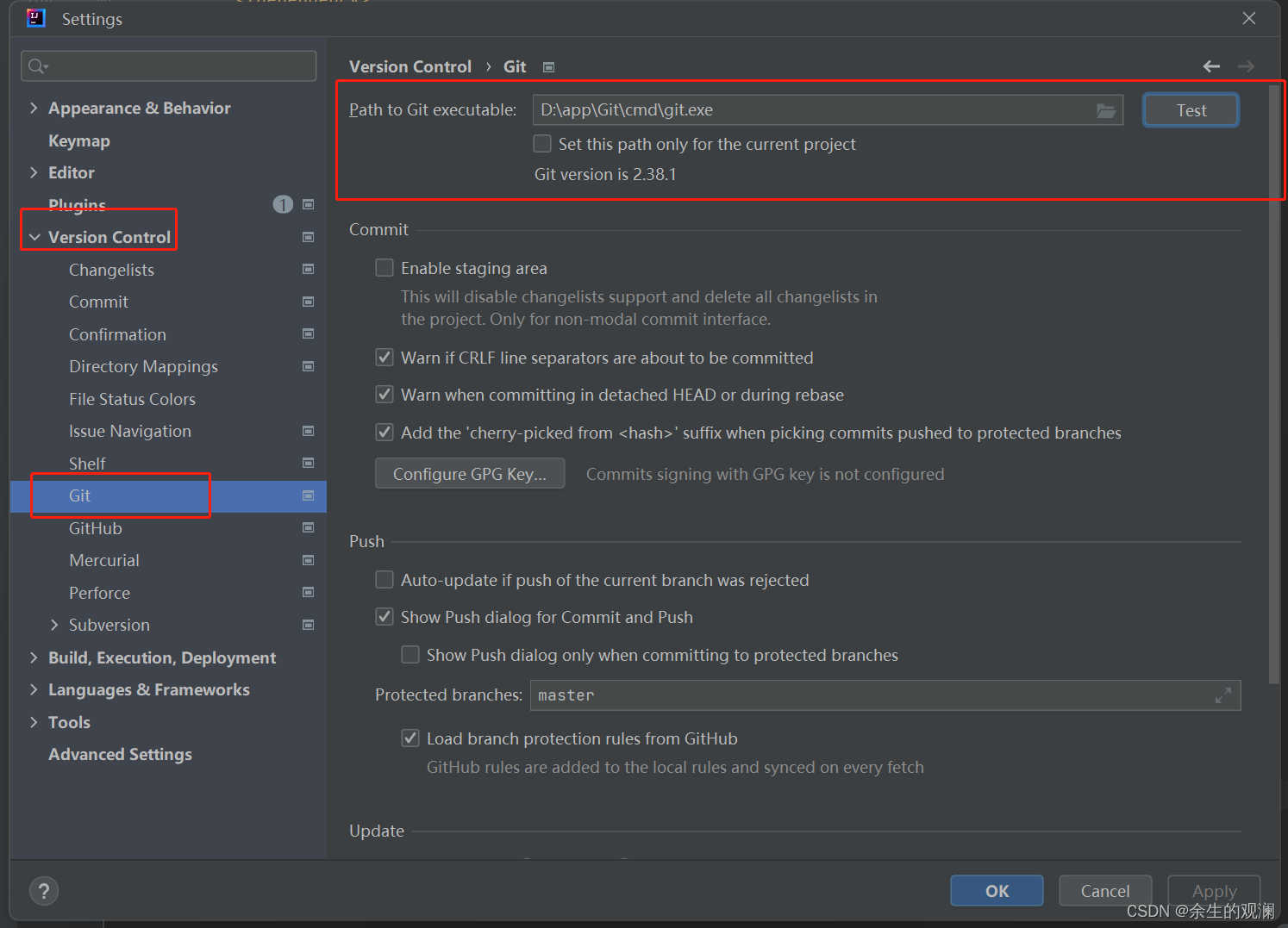Enable Show Push dialog only for protected branches
The image size is (1288, 928).
point(410,655)
